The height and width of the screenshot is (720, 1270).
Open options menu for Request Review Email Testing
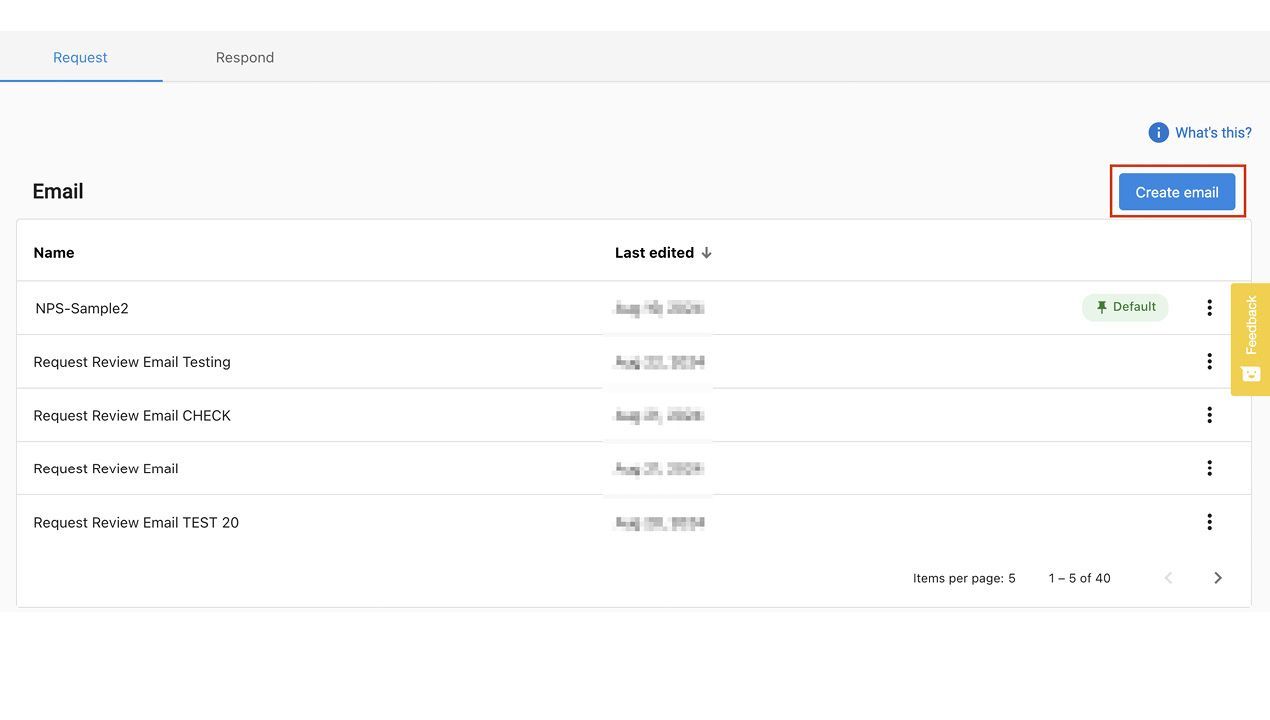(x=1209, y=361)
